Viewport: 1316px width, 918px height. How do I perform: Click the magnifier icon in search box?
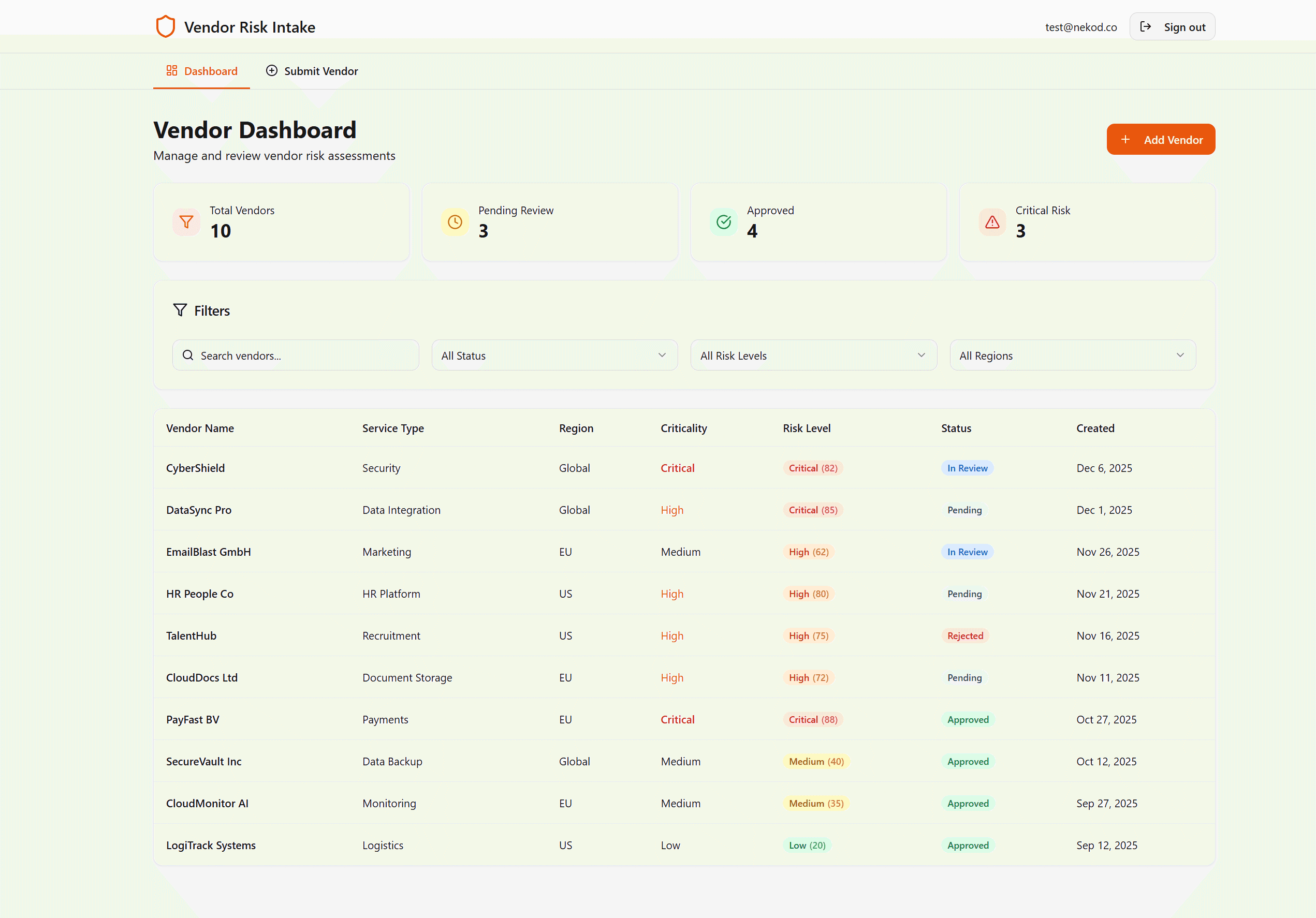point(188,356)
